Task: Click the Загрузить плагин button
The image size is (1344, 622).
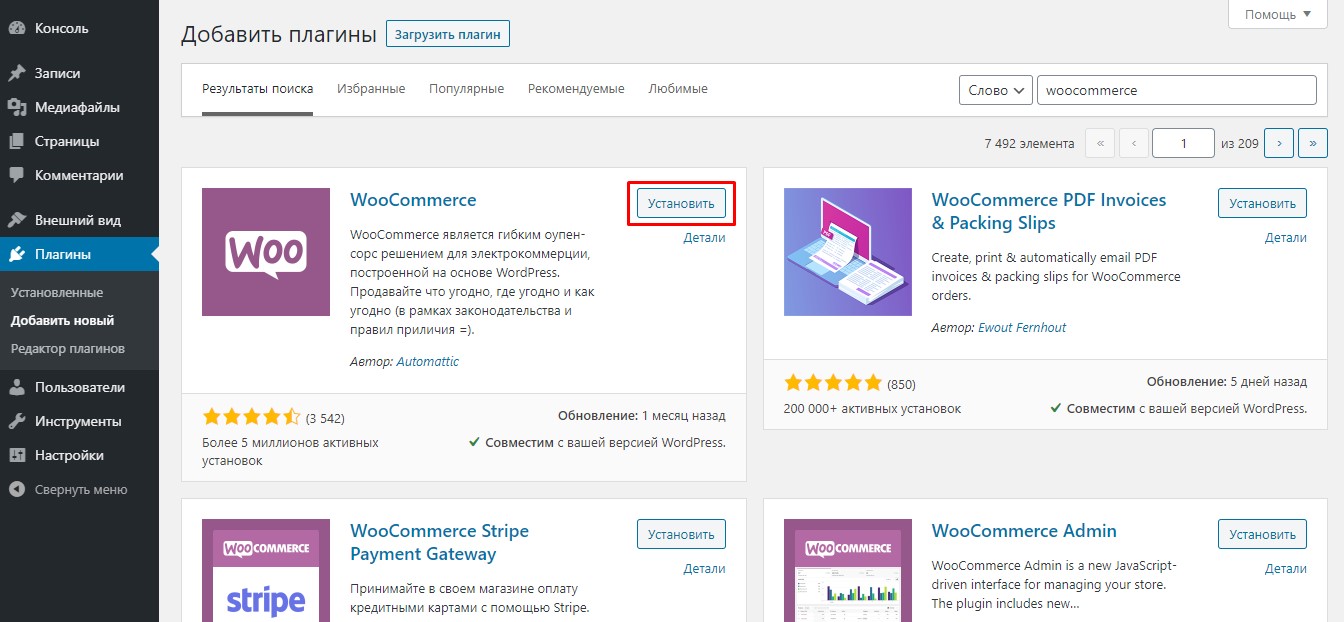Action: (x=448, y=34)
